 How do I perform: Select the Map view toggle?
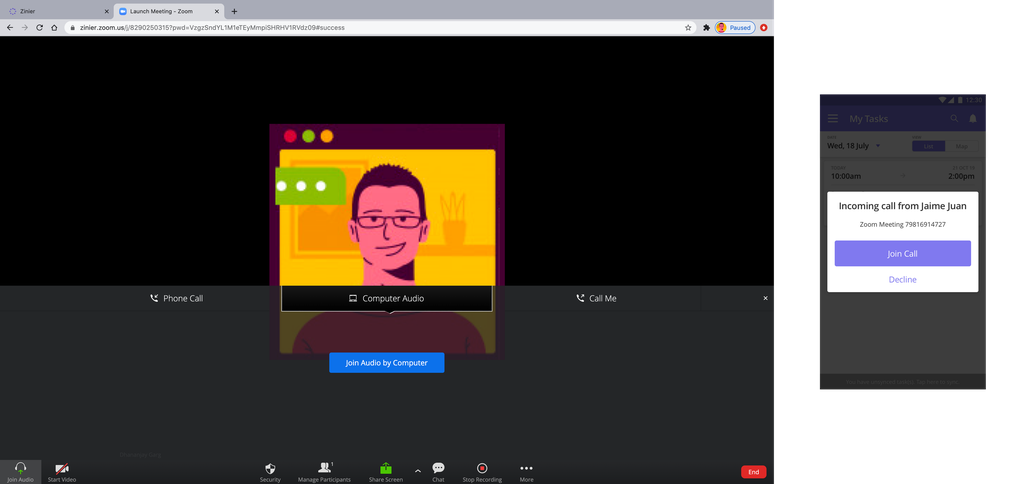[x=962, y=146]
